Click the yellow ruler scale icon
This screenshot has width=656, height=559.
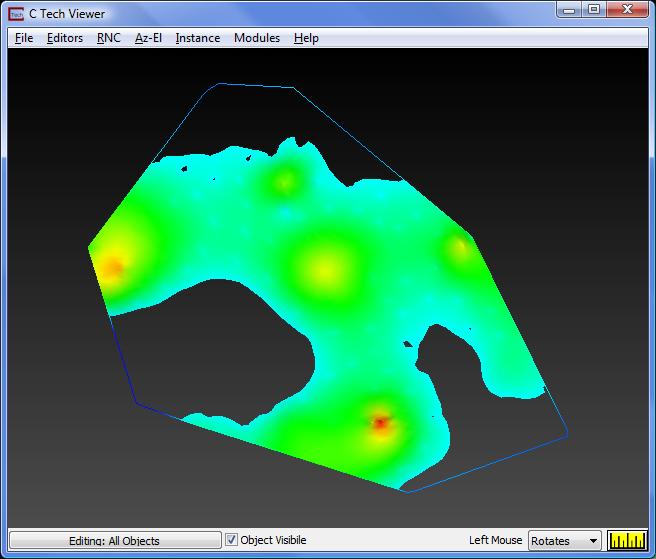627,540
